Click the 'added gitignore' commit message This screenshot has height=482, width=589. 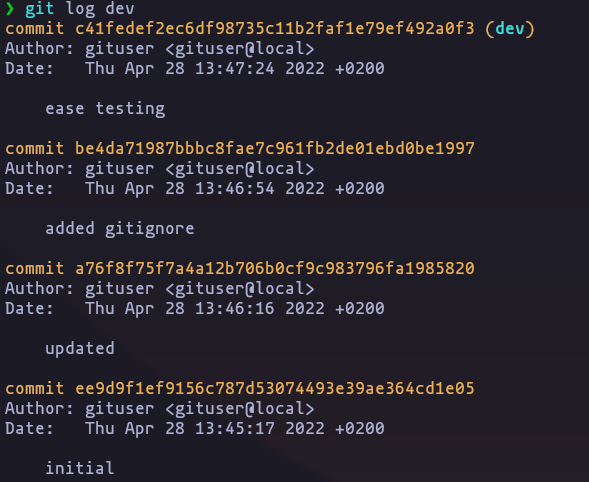tap(119, 229)
